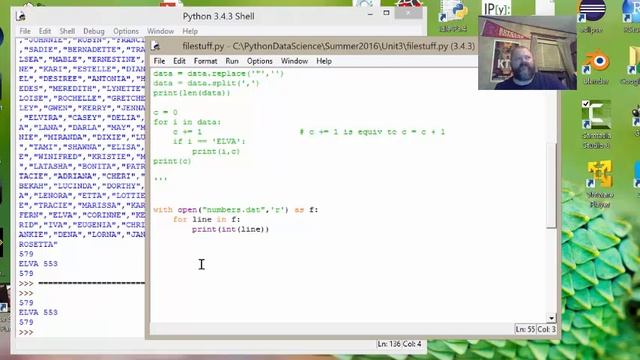Maximize the Python 3.4.3 Shell window
This screenshot has height=360, width=640.
386,13
